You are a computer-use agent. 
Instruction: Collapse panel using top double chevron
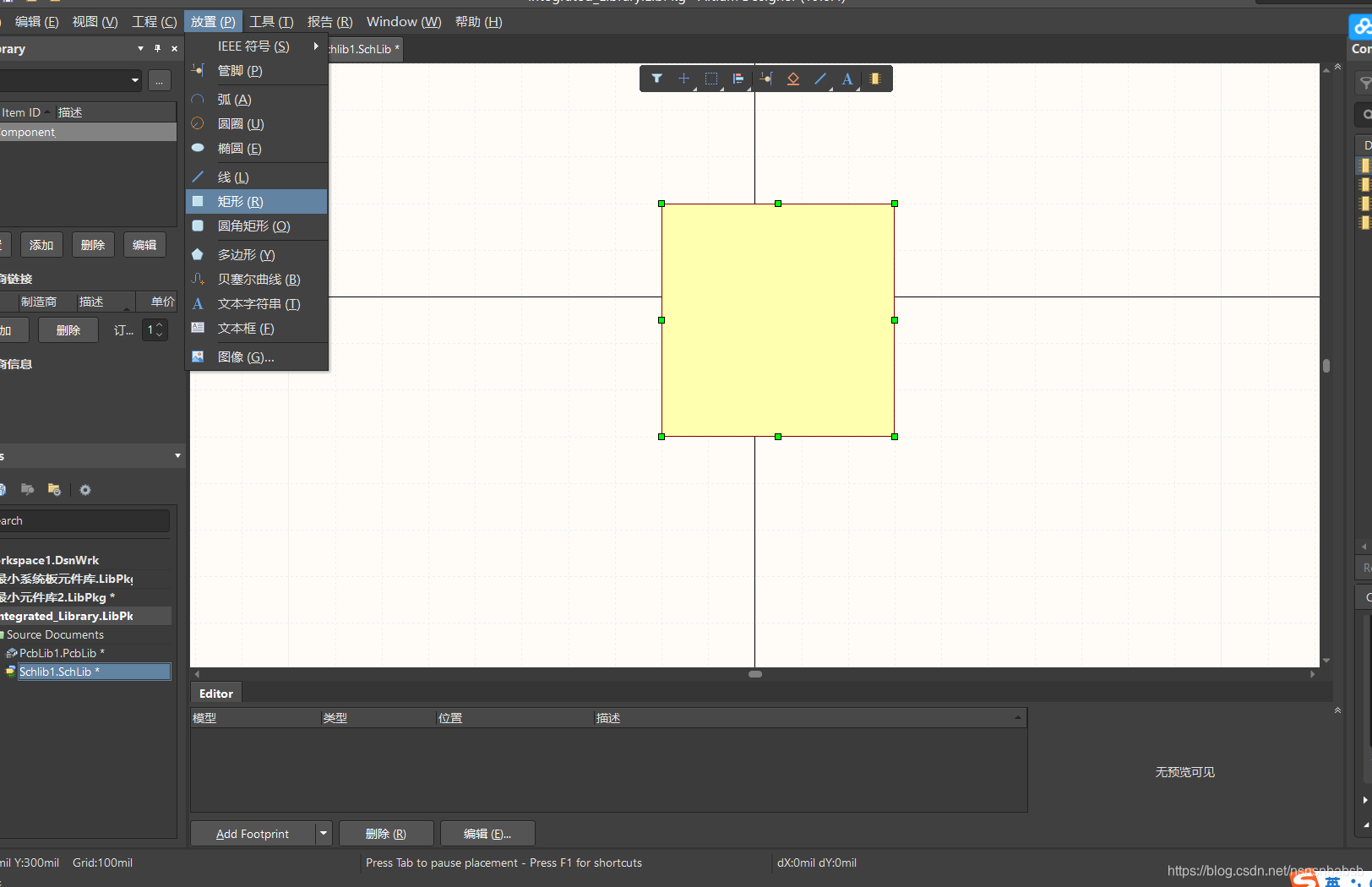coord(1337,67)
